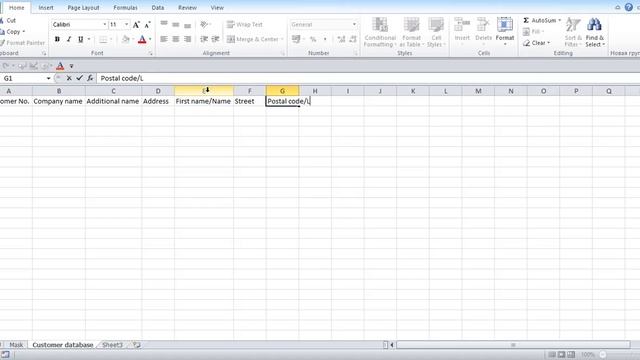This screenshot has width=640, height=360.
Task: Open the underline style dropdown arrow
Action: tap(89, 39)
